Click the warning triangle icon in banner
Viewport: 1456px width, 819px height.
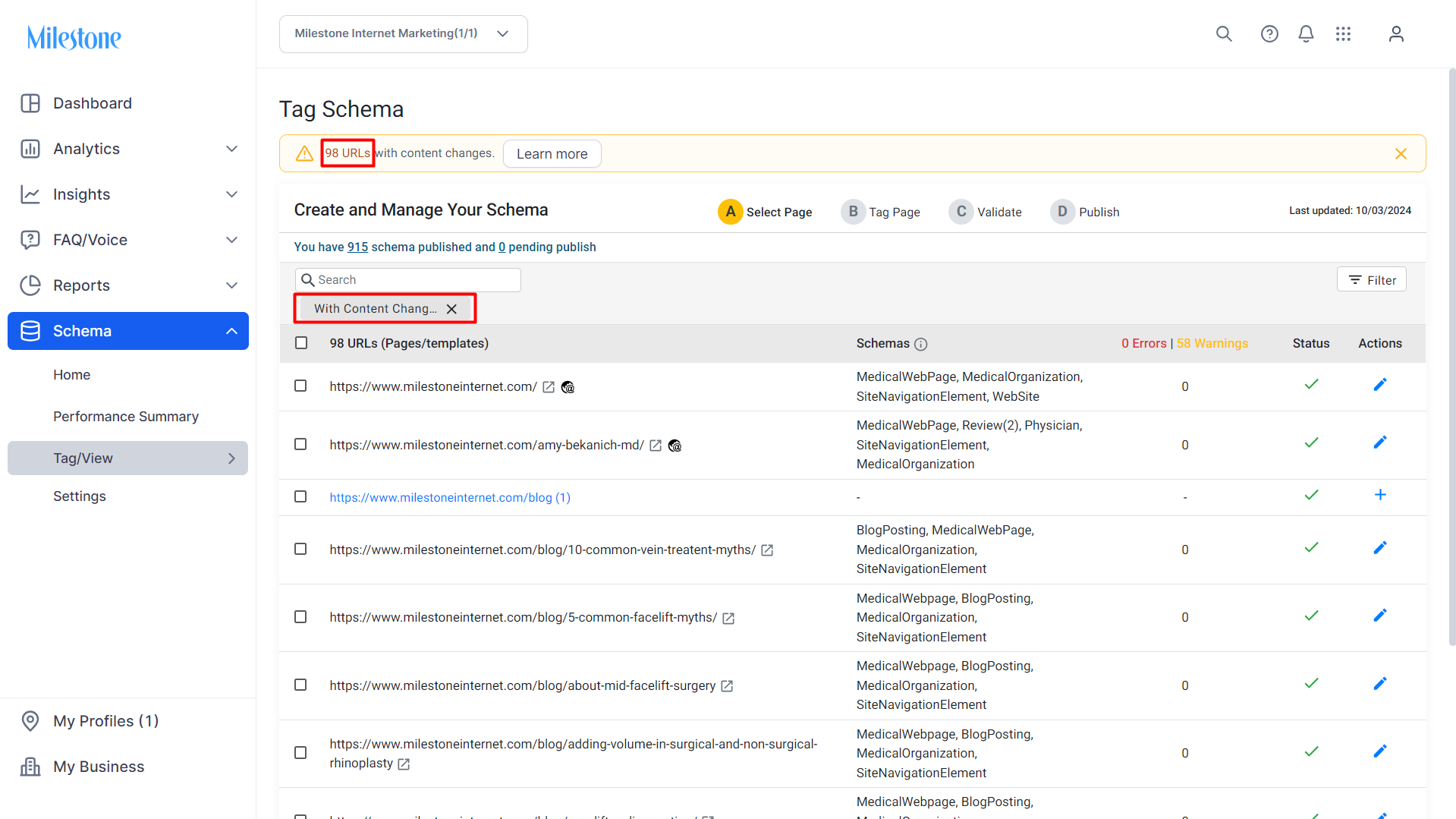(x=304, y=154)
